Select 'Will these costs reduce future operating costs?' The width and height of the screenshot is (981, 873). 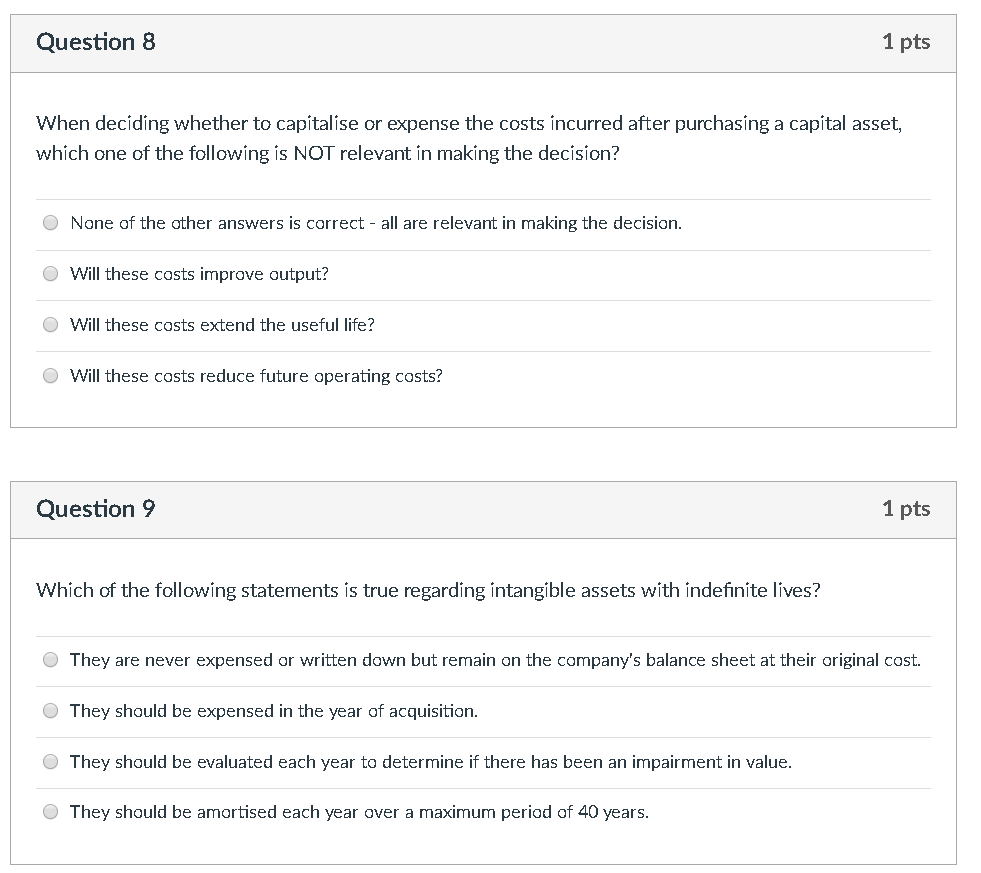click(x=50, y=375)
